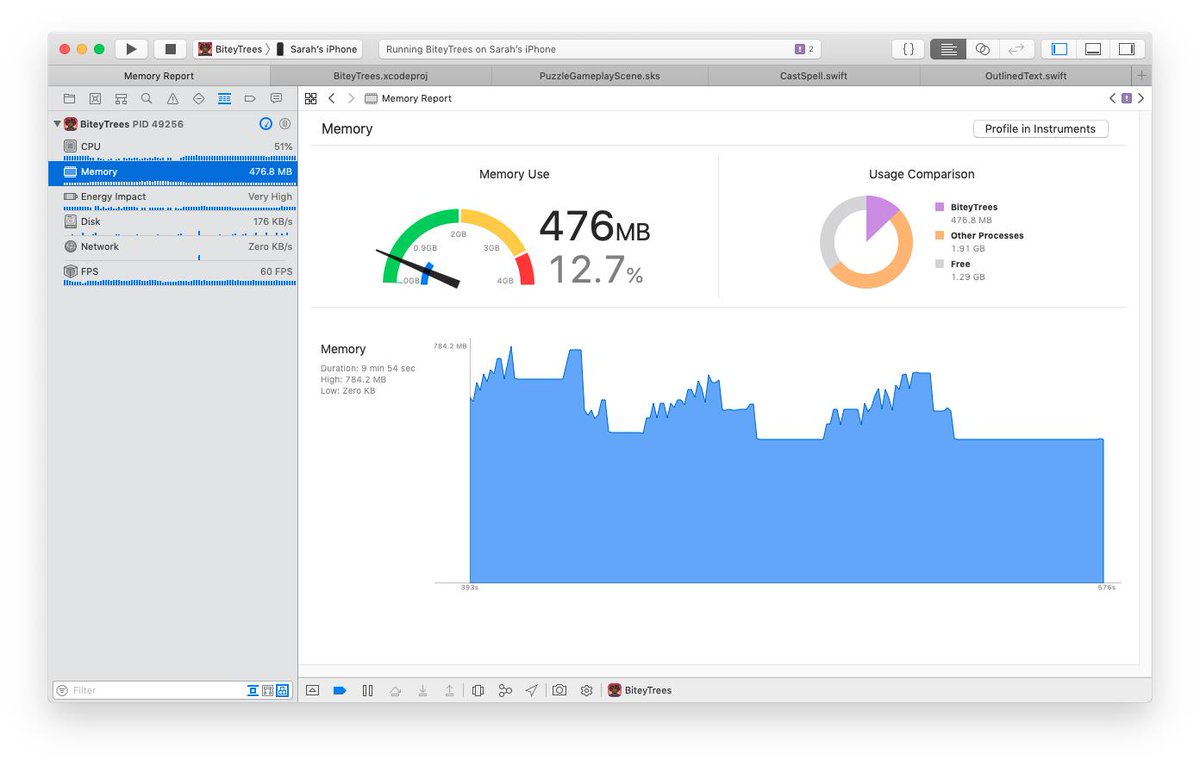This screenshot has height=766, width=1200.
Task: Switch to the version editor
Action: (x=1016, y=49)
